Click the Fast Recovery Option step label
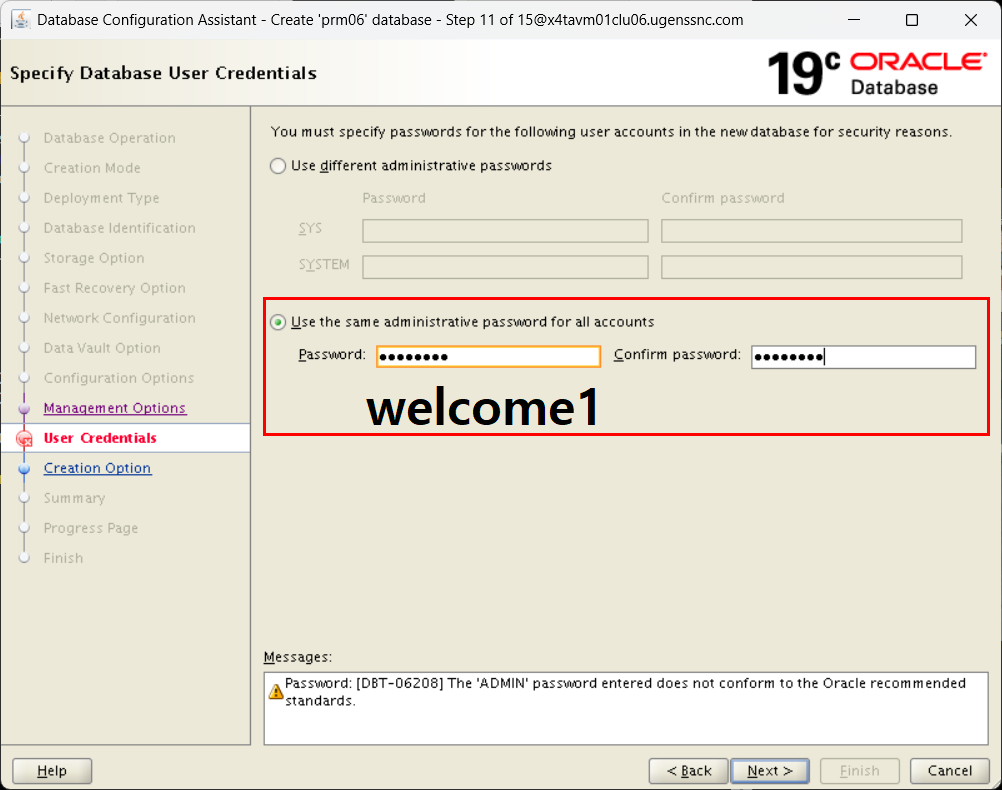The height and width of the screenshot is (790, 1002). [114, 288]
